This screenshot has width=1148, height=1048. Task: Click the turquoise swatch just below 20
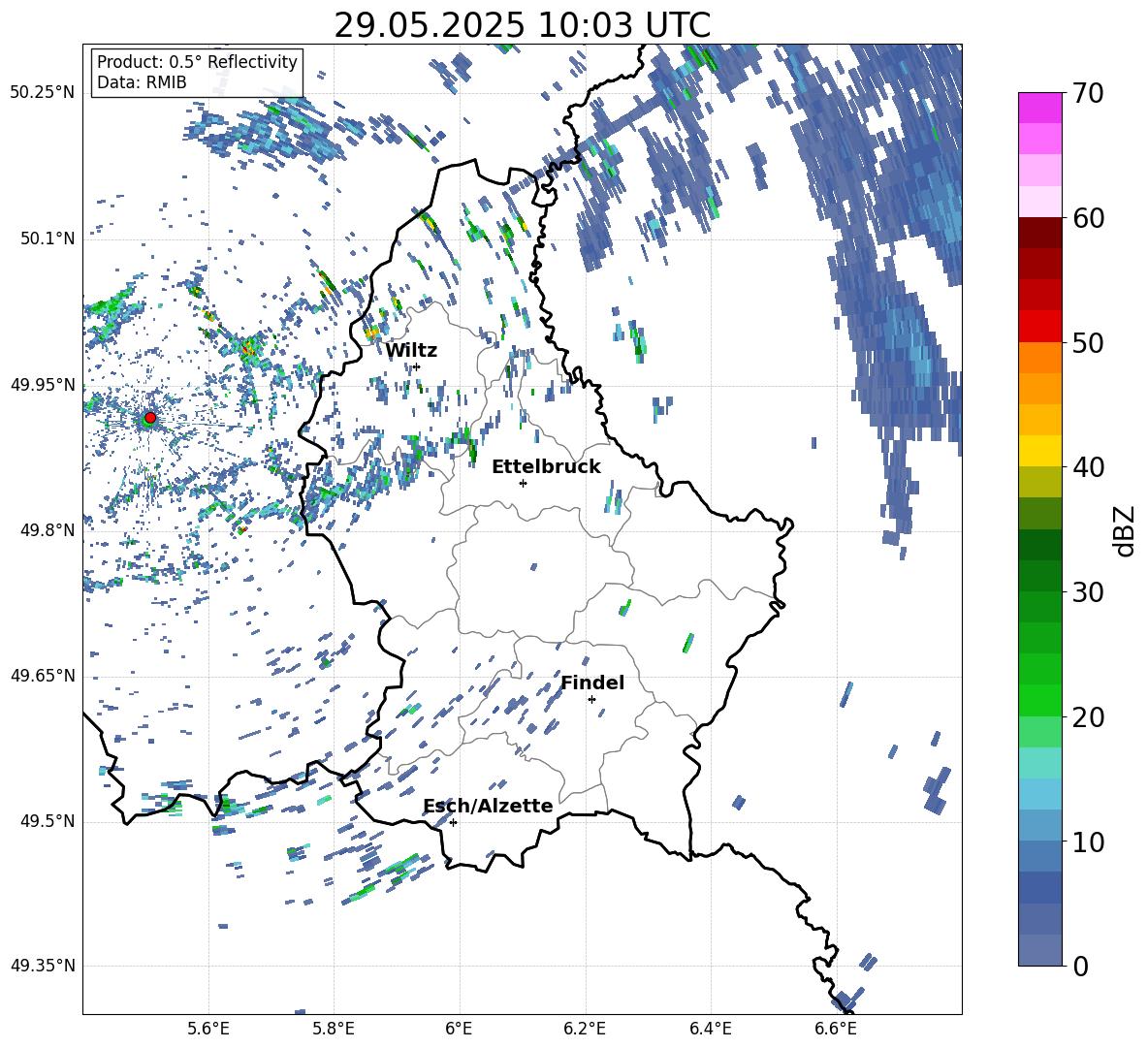(1039, 763)
